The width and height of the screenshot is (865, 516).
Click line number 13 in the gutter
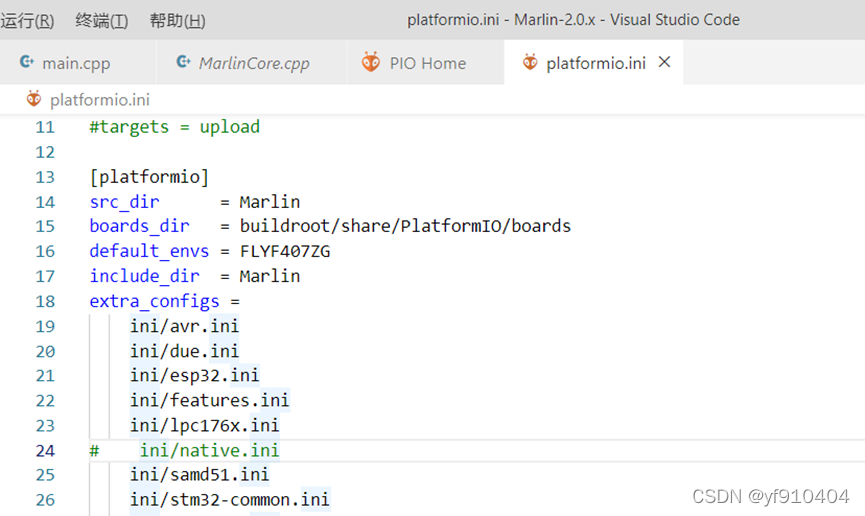(45, 177)
